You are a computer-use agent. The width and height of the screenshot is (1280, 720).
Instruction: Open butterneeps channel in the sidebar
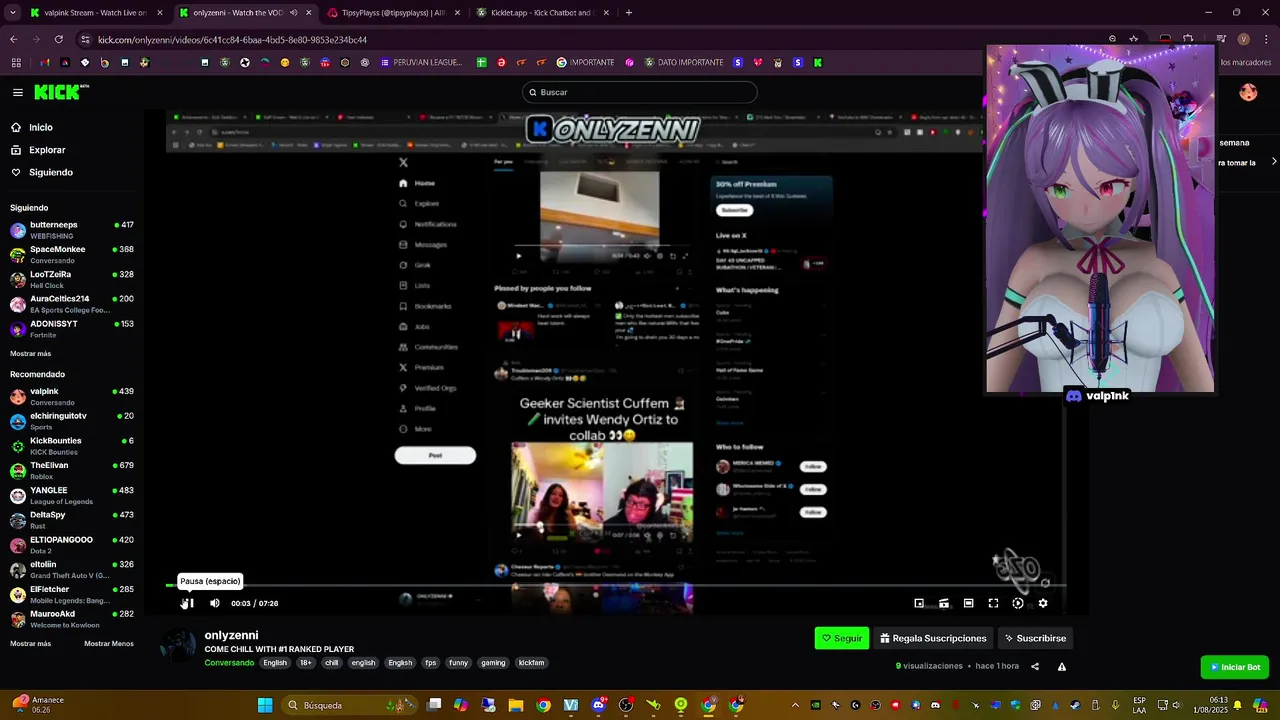pos(72,230)
